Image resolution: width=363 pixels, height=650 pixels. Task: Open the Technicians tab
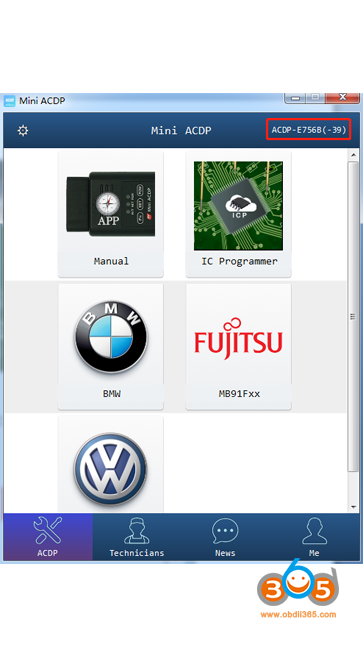[x=137, y=537]
